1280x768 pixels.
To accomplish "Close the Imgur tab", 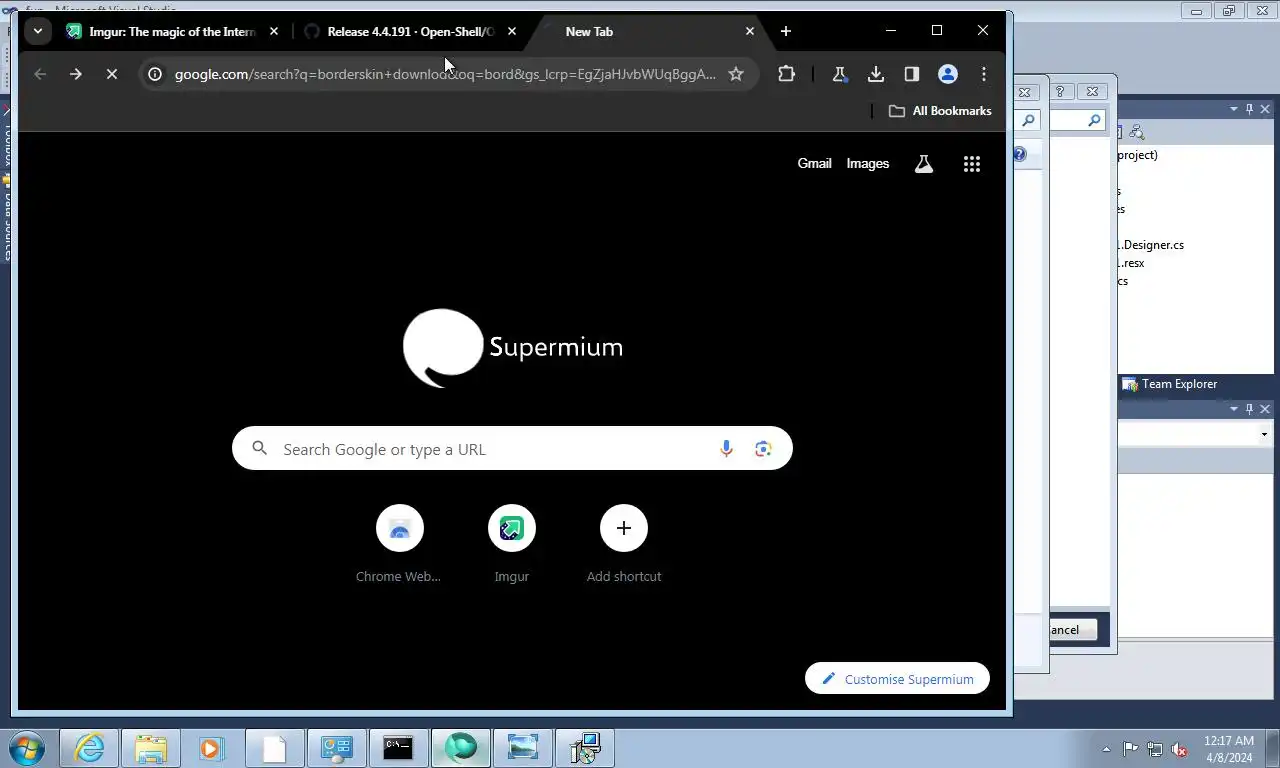I will coord(274,32).
